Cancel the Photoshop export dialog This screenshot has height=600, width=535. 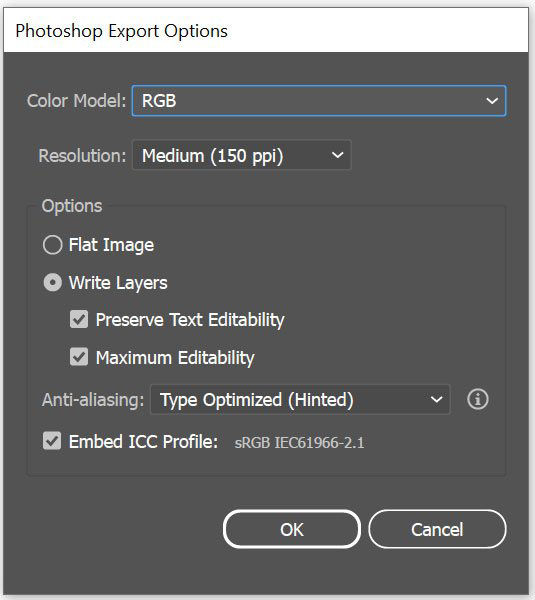point(437,530)
